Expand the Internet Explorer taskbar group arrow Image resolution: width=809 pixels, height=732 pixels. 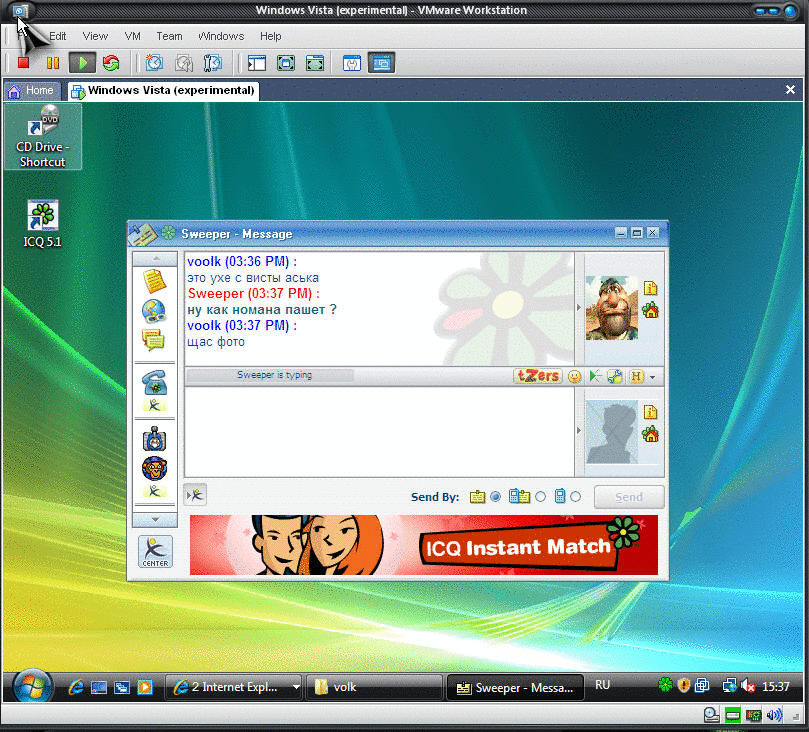tap(296, 687)
